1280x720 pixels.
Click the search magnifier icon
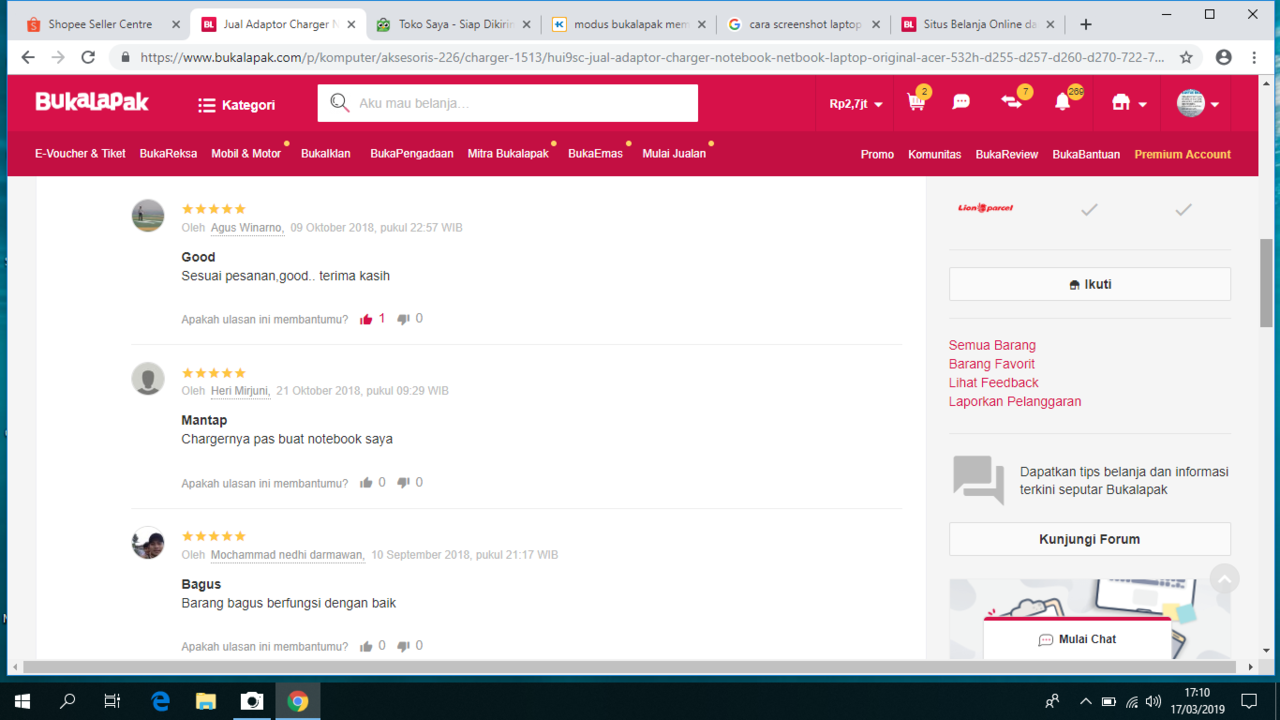tap(339, 103)
